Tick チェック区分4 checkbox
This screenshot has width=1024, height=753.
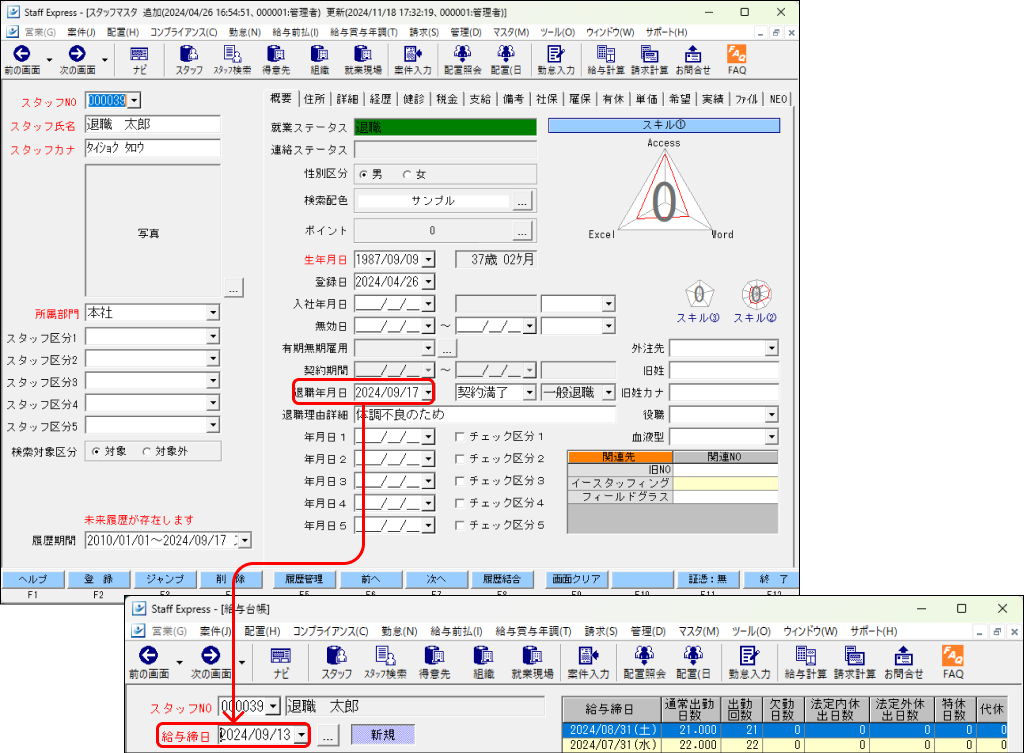(x=460, y=503)
